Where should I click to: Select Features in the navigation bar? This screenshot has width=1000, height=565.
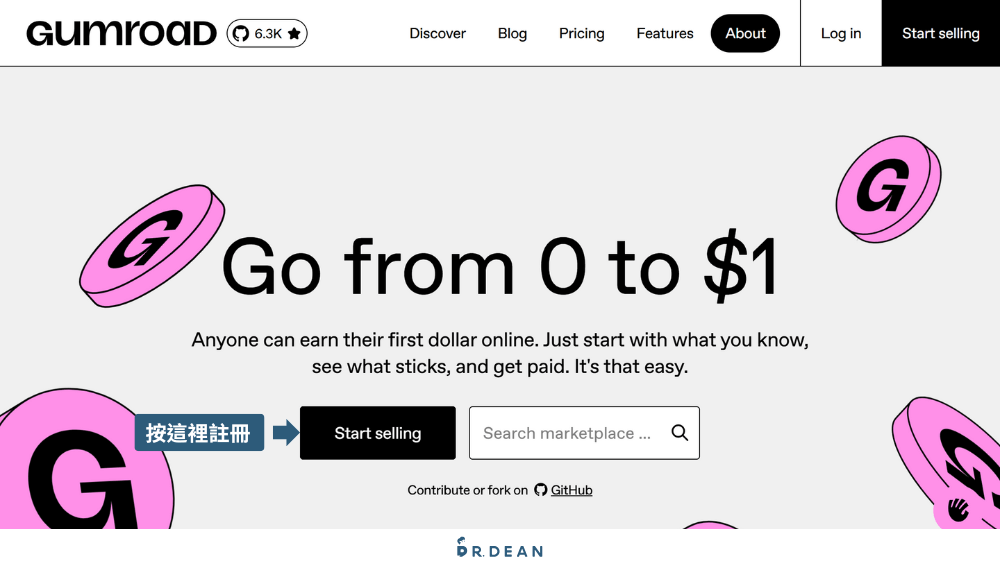click(665, 34)
